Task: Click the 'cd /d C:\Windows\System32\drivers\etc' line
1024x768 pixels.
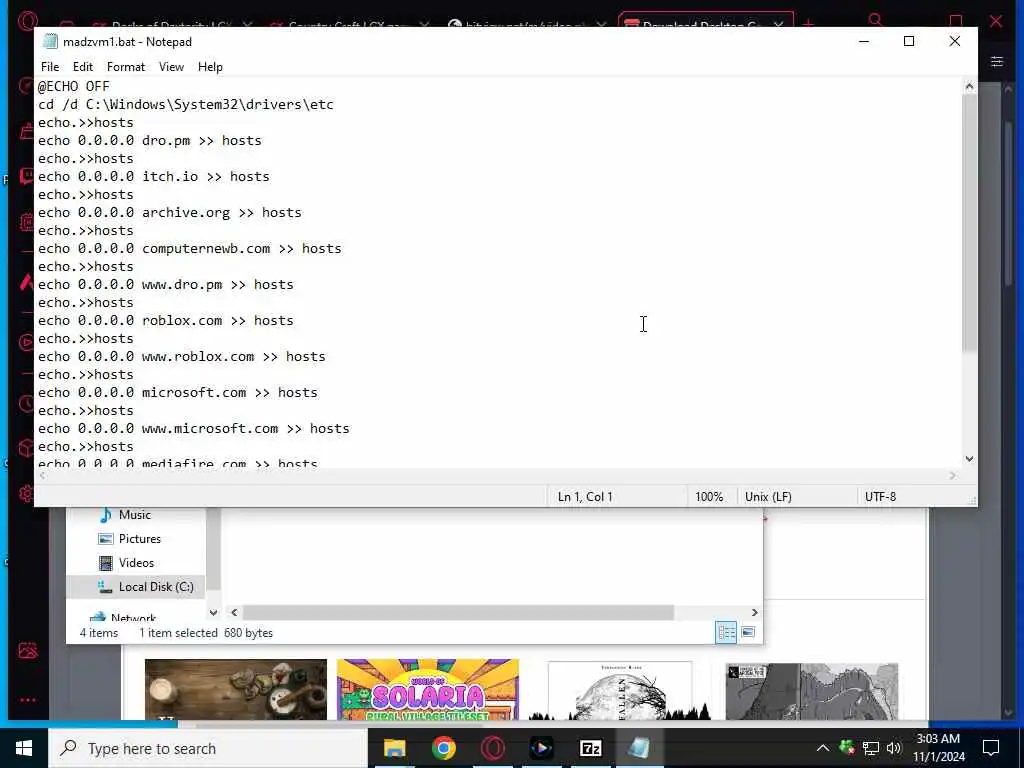Action: [186, 104]
